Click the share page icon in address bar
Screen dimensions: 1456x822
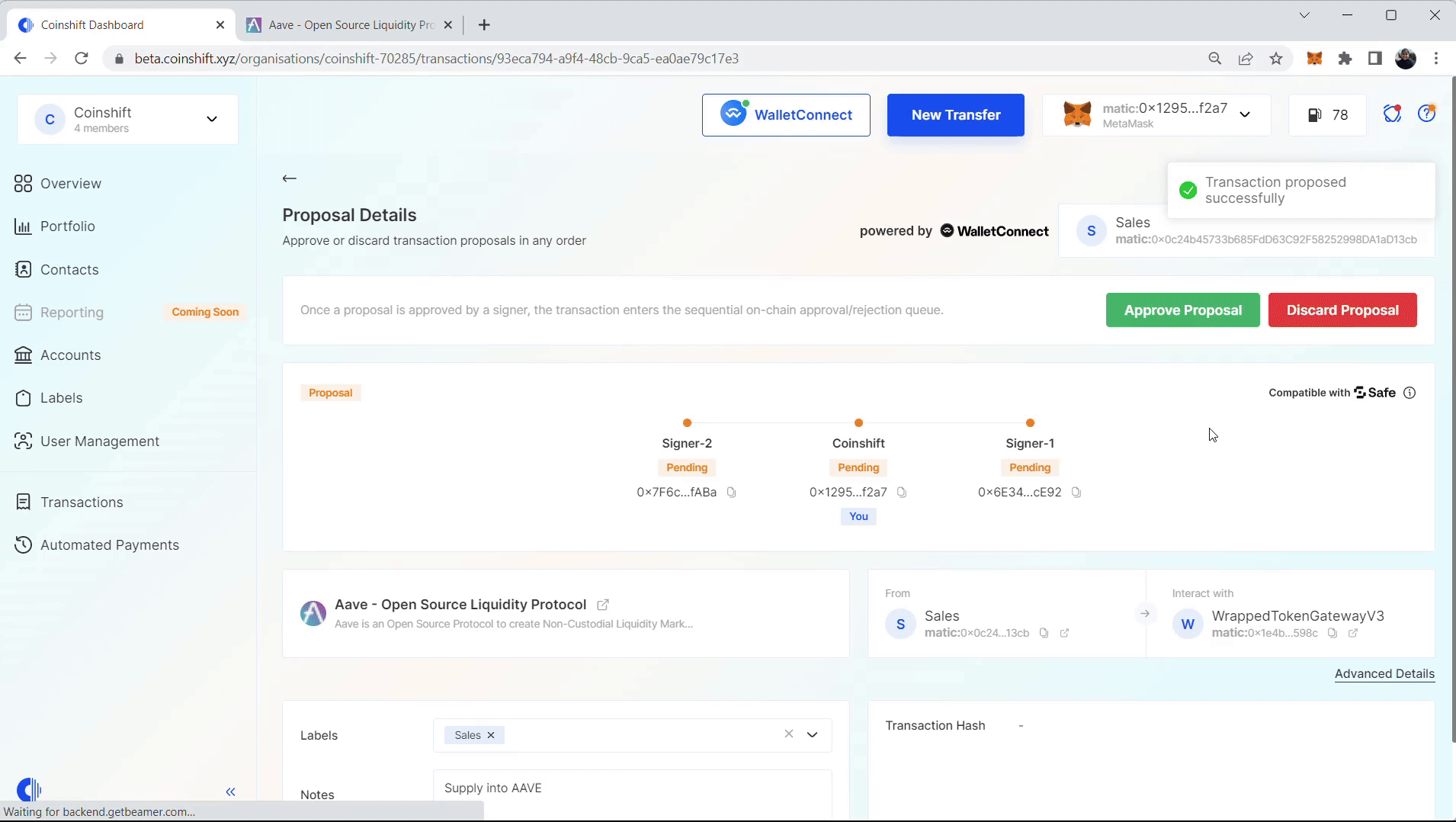(x=1246, y=59)
